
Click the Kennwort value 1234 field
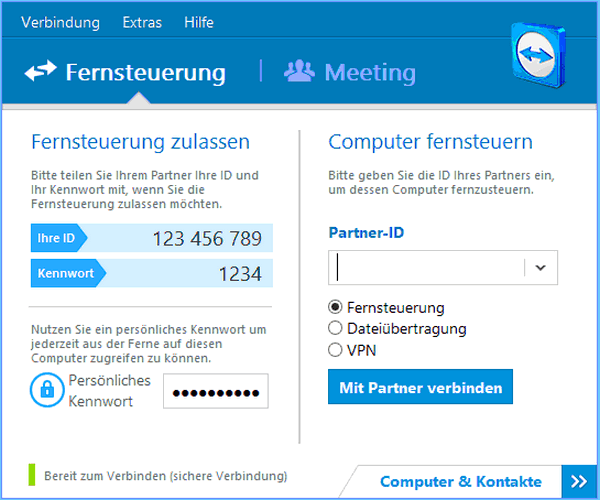click(x=180, y=274)
